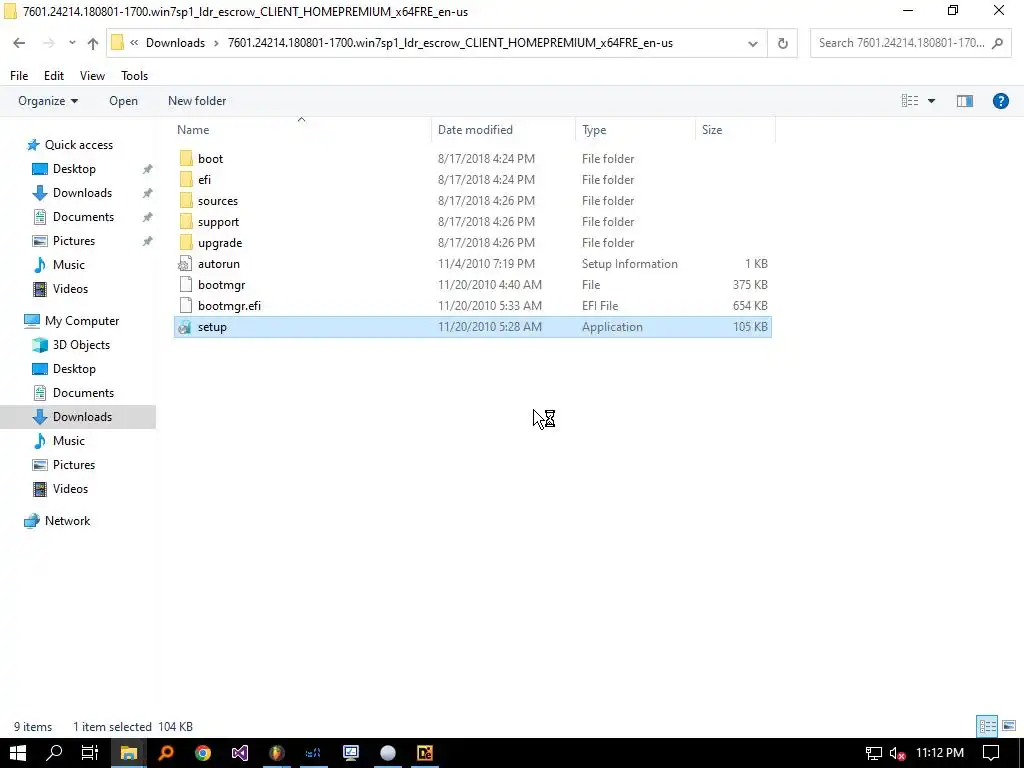Open Help with the question icon
1024x768 pixels.
tap(1000, 101)
